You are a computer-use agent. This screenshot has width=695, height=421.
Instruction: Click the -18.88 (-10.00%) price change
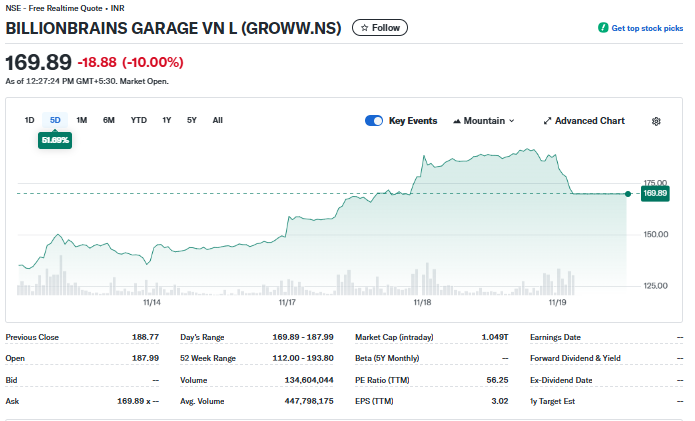[x=130, y=62]
